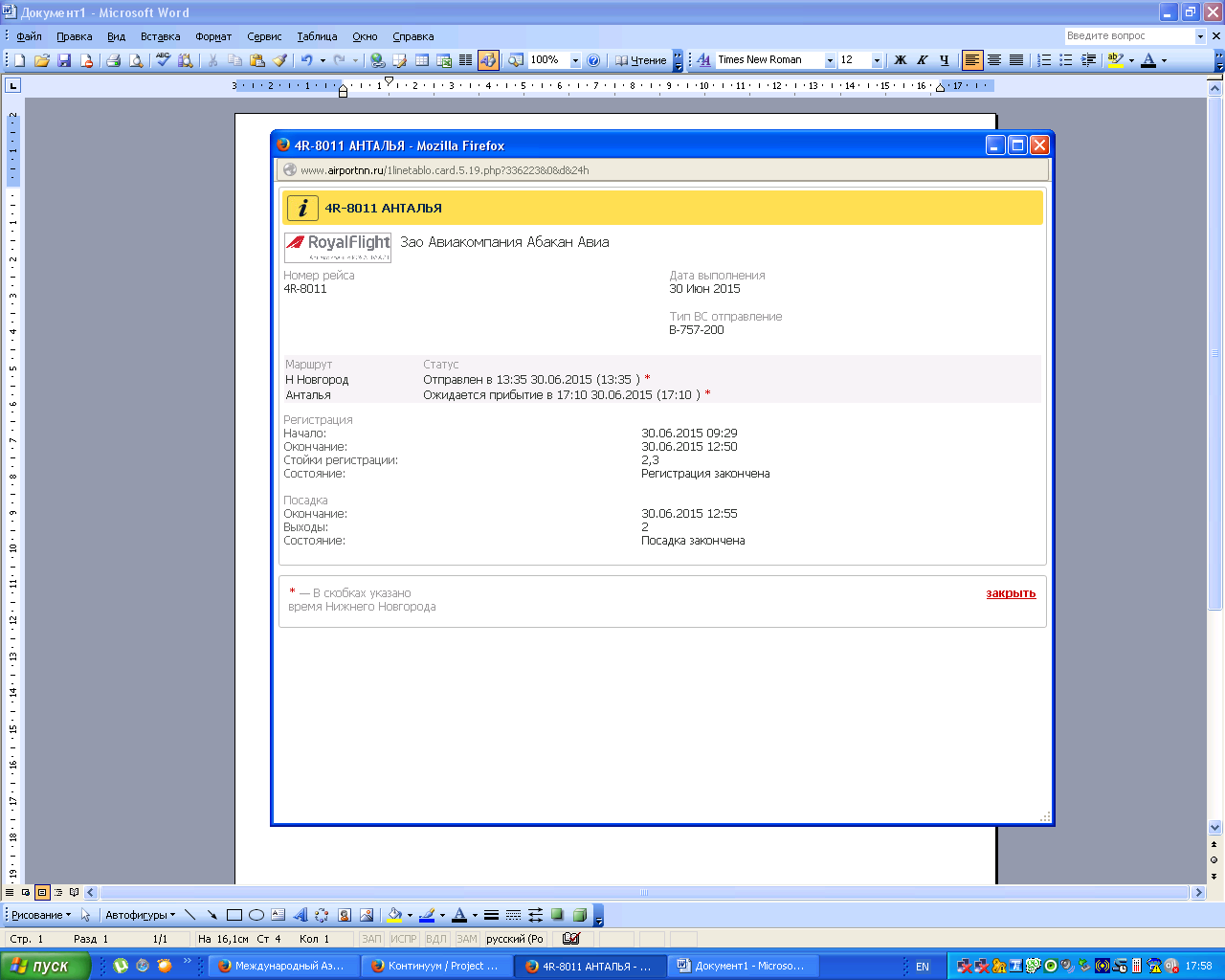The width and height of the screenshot is (1225, 980).
Task: Select the Line drawing tool
Action: point(189,915)
